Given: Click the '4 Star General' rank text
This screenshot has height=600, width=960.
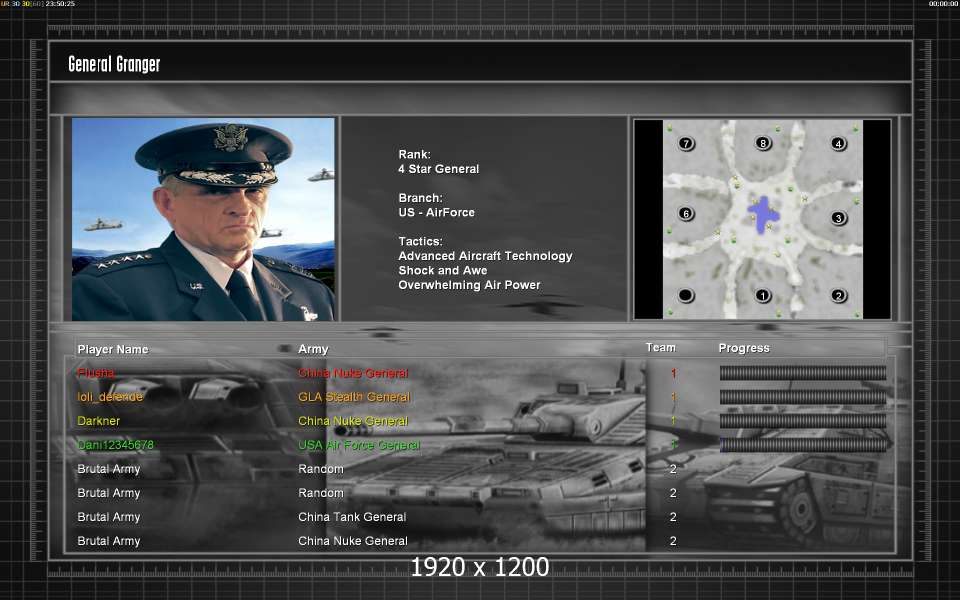Looking at the screenshot, I should click(438, 169).
